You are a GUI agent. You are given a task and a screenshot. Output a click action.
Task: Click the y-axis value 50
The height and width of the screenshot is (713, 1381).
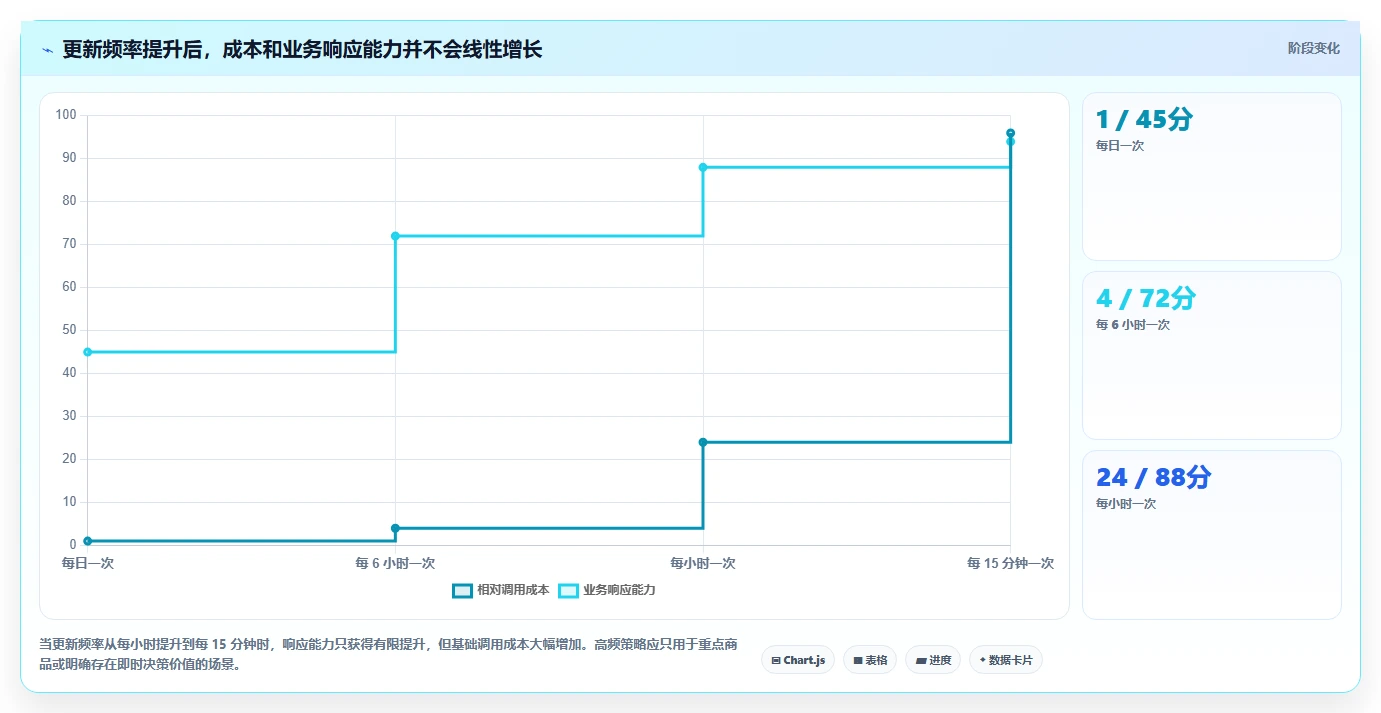point(69,330)
